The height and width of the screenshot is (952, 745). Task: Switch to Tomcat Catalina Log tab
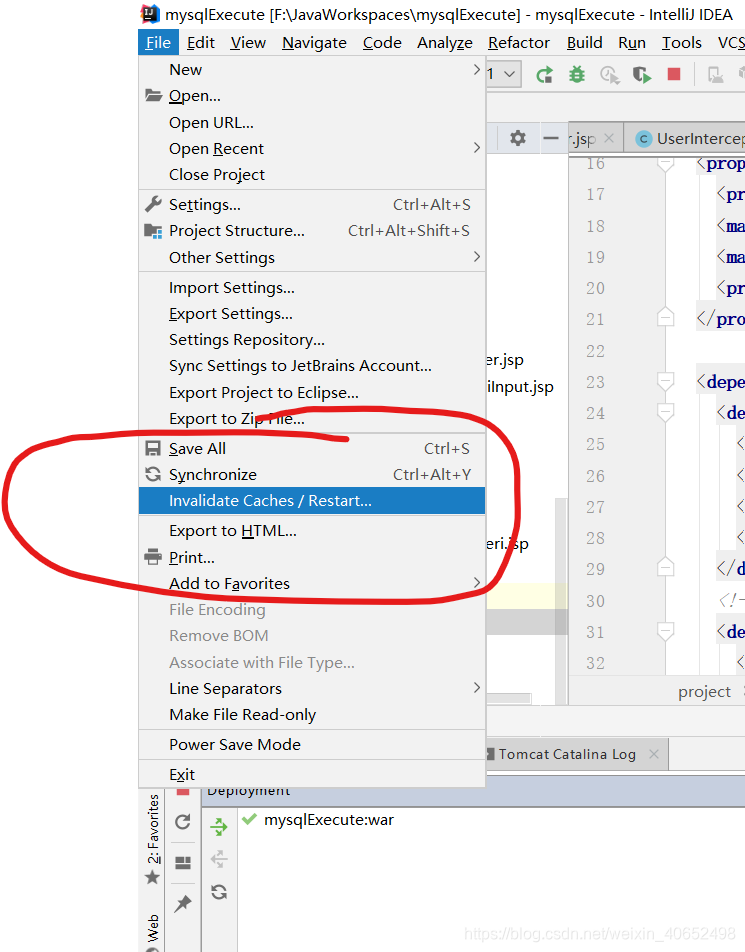[567, 754]
